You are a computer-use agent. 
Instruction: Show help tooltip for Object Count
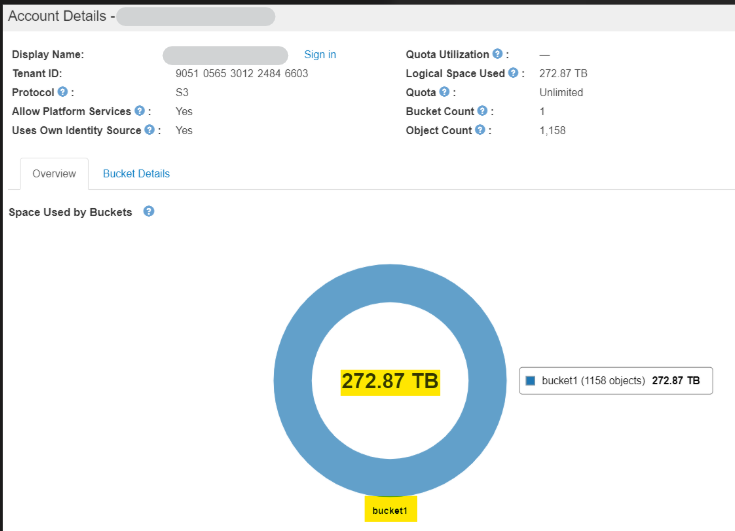coord(481,130)
